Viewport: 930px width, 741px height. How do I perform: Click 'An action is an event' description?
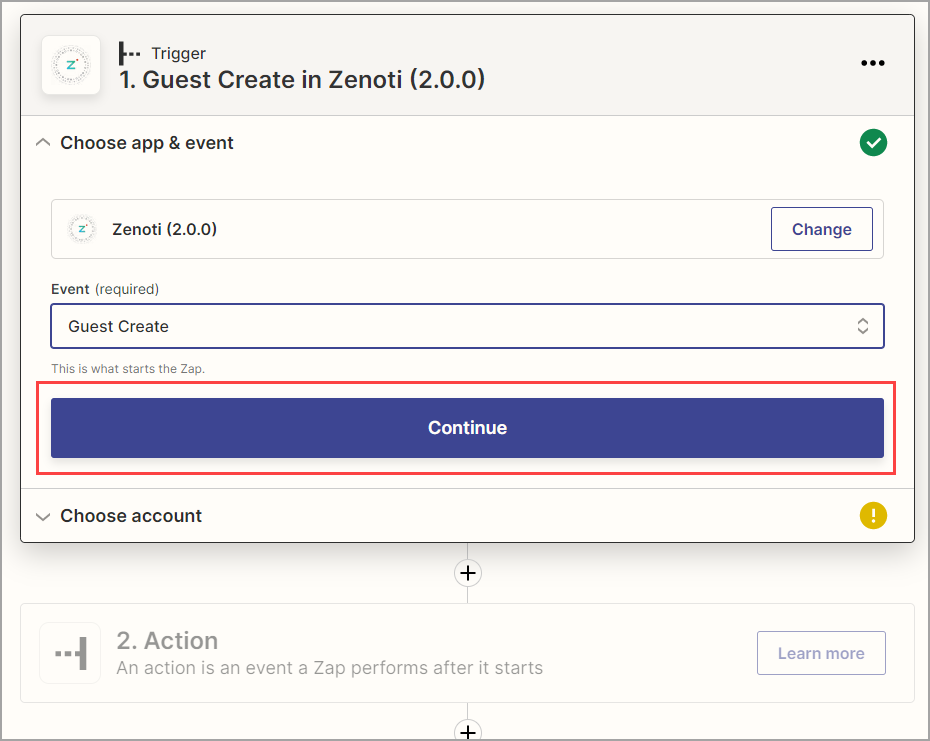[330, 668]
